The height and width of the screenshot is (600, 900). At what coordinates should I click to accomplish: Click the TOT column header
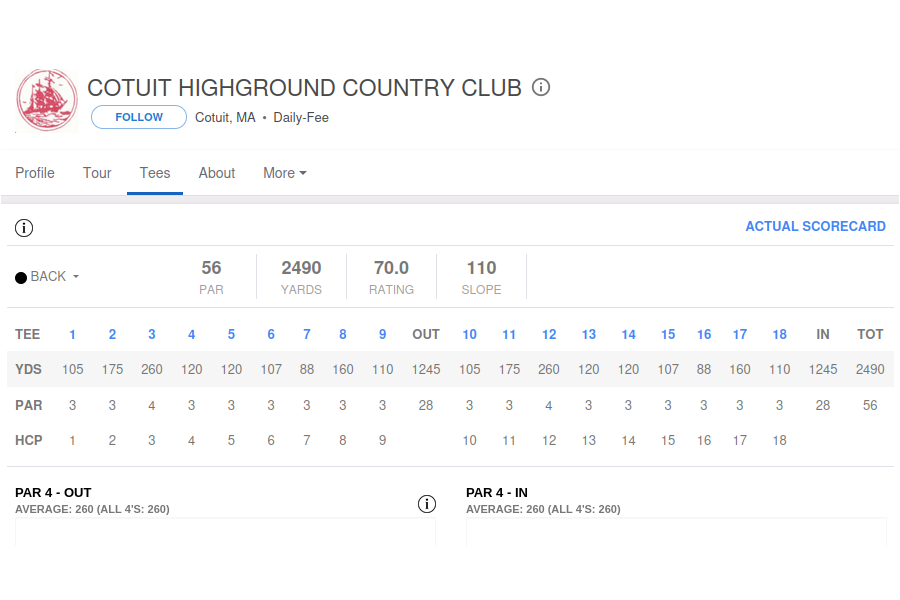pos(870,335)
